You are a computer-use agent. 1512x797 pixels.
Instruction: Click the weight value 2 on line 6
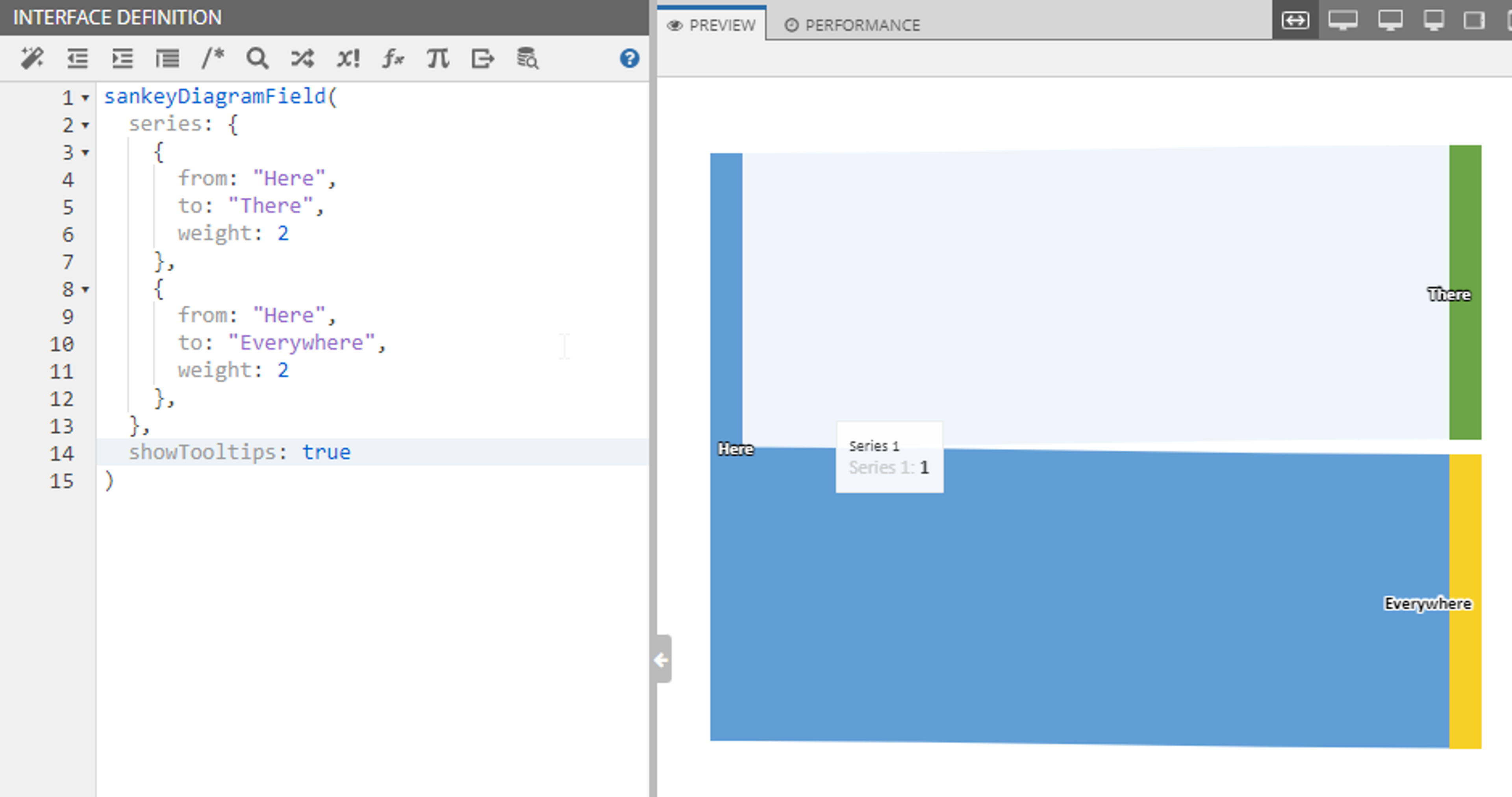point(283,234)
